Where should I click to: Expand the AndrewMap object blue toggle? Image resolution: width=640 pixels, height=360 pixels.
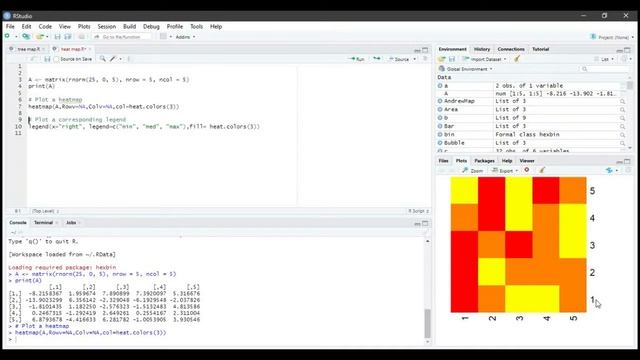click(440, 101)
